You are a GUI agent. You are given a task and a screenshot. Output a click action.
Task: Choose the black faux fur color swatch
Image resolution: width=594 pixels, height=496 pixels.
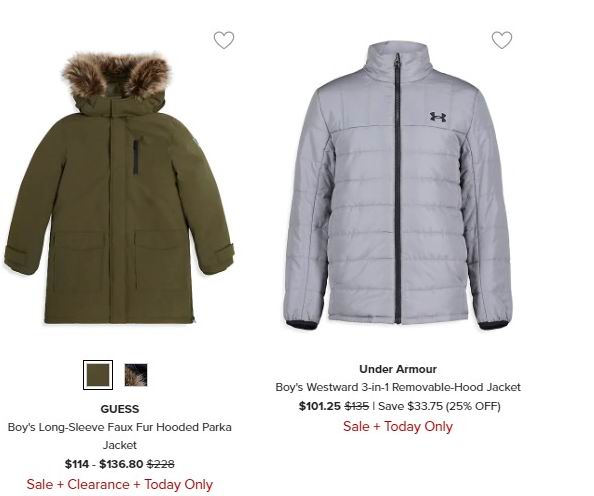tap(136, 375)
